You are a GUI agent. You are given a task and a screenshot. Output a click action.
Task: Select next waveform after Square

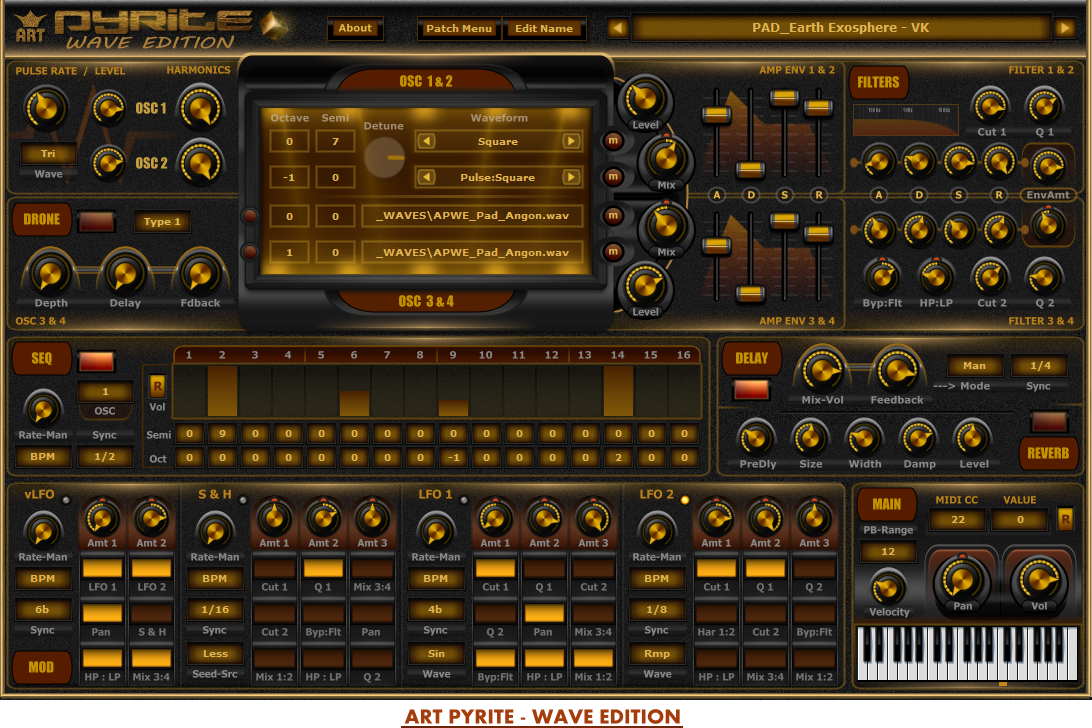pos(571,142)
